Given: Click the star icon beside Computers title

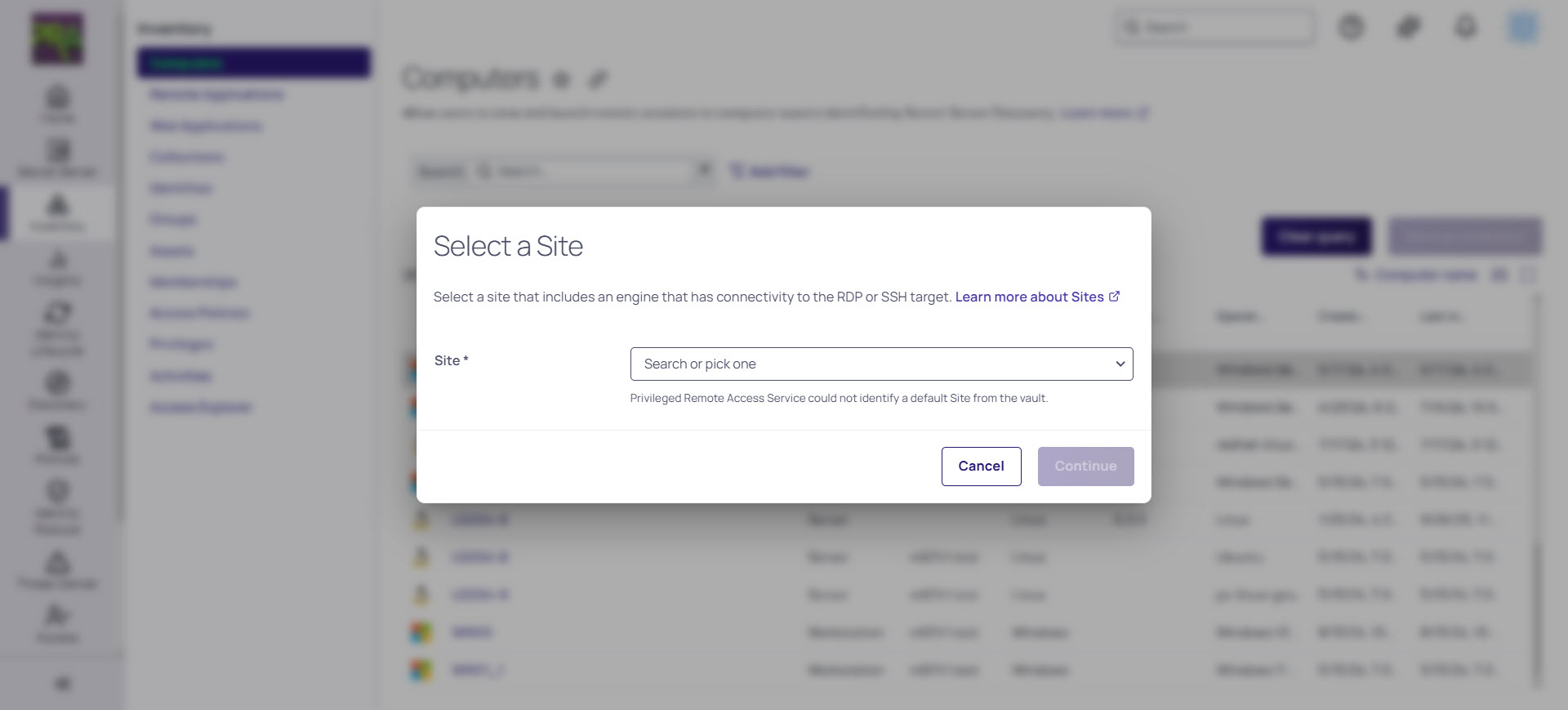Looking at the screenshot, I should (x=561, y=79).
